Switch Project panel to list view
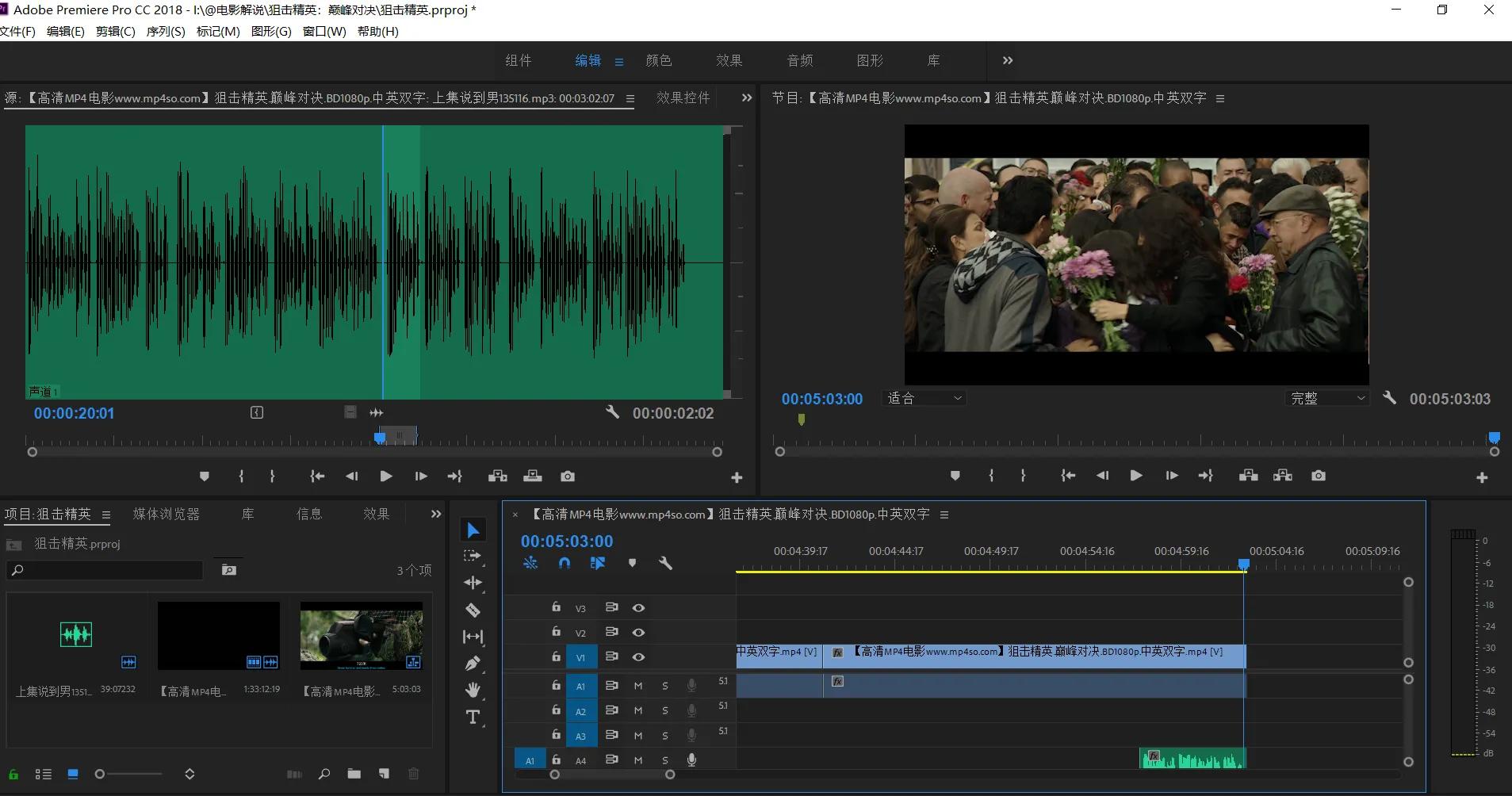Screen dimensions: 1512x796 [44, 774]
